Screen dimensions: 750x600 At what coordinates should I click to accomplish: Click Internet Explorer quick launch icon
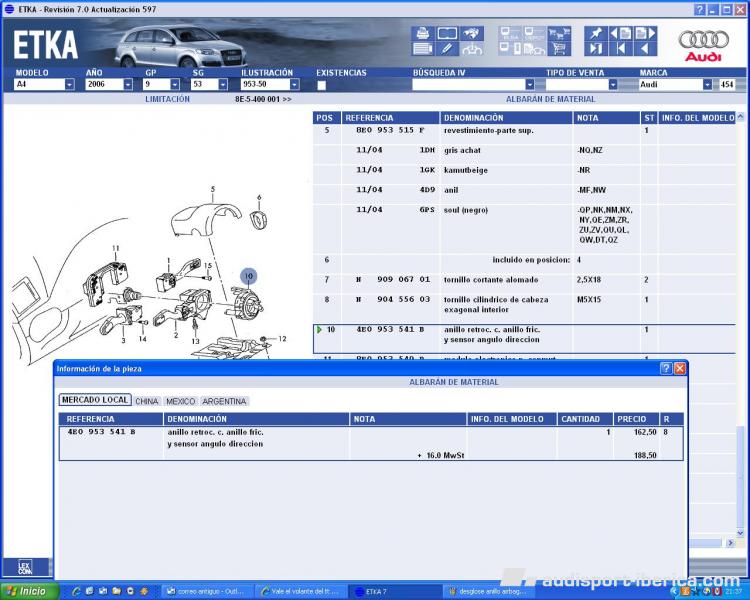(x=76, y=591)
